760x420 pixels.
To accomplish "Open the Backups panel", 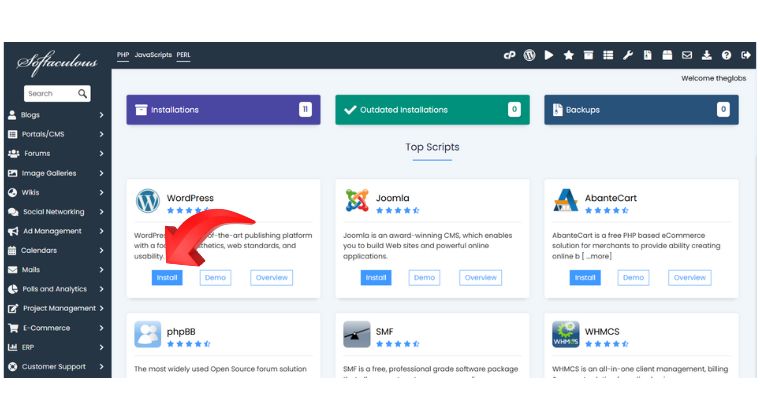I will point(641,110).
